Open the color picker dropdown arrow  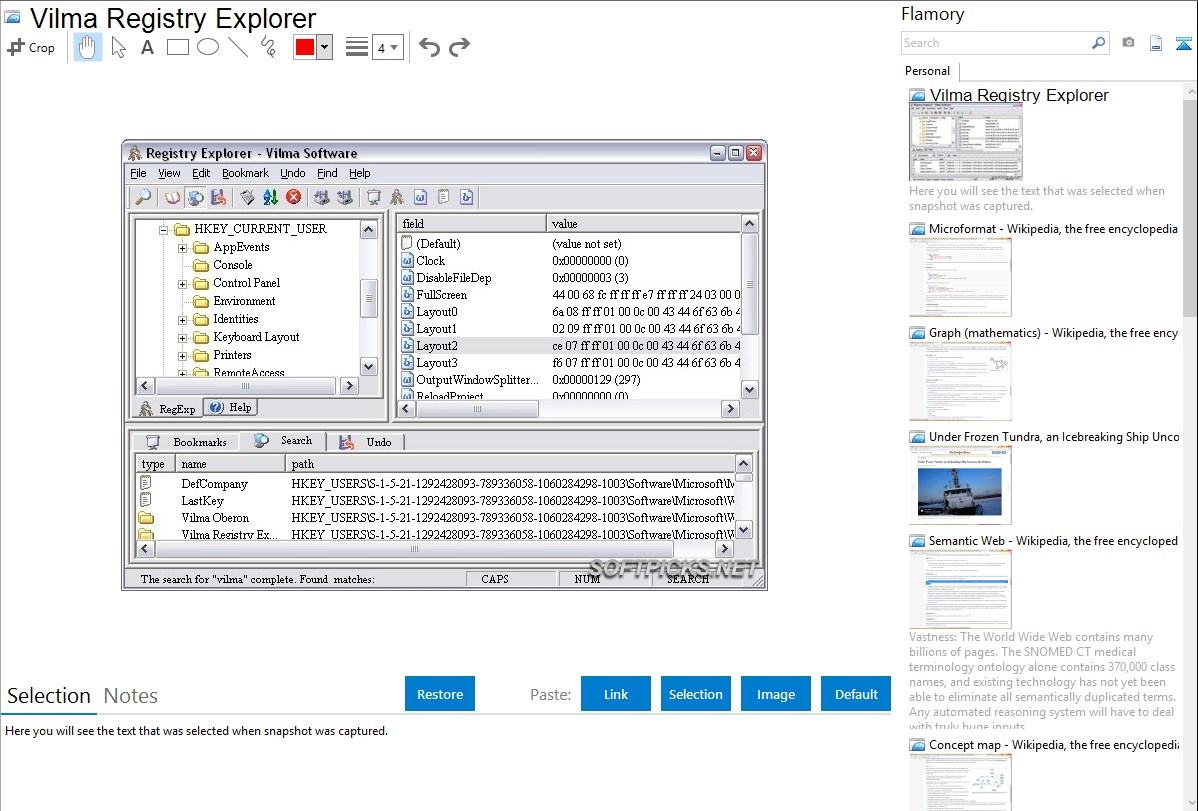click(x=324, y=47)
